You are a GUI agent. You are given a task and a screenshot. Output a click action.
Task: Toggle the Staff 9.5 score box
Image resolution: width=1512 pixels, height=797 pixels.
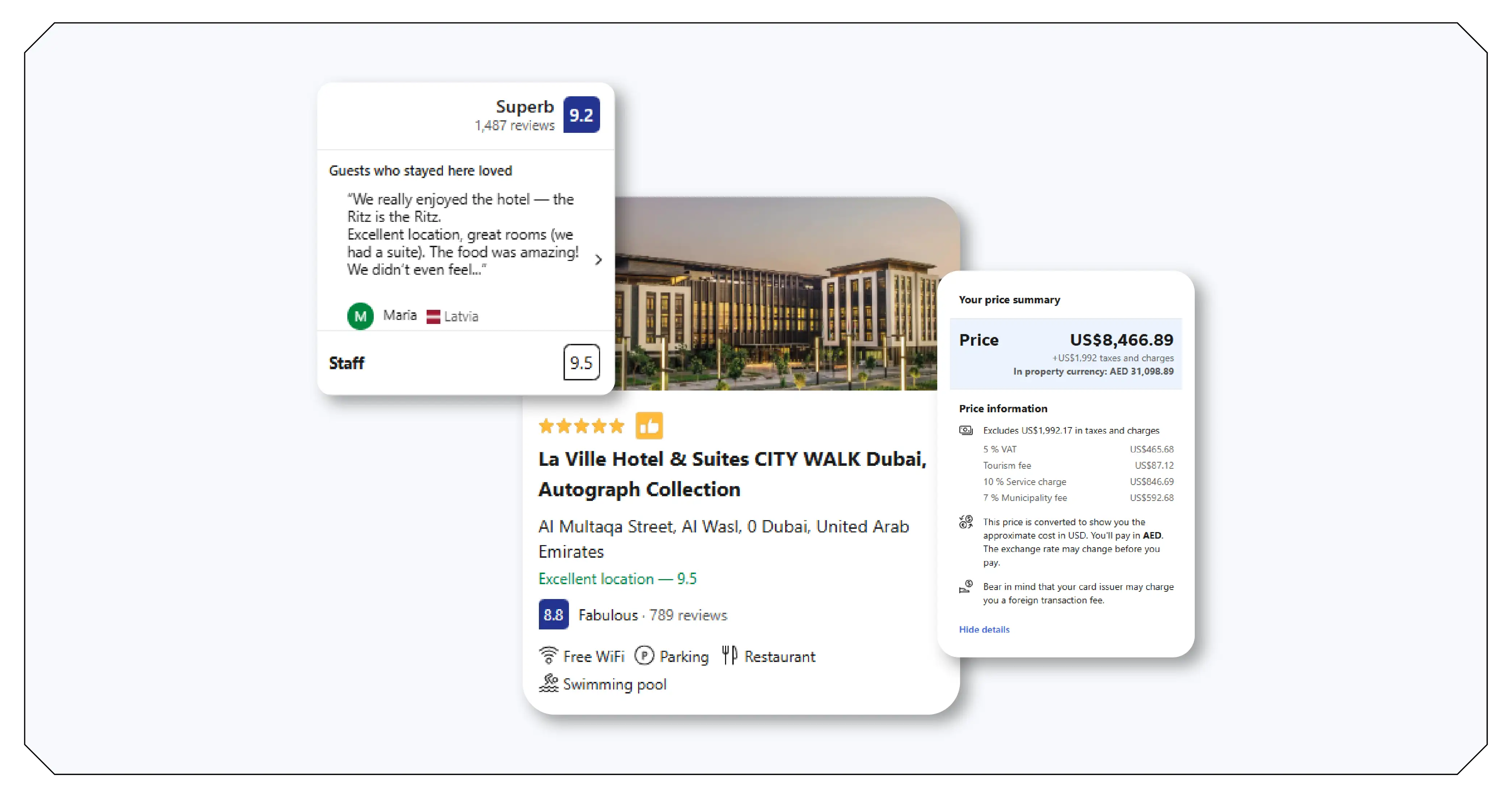[x=581, y=363]
